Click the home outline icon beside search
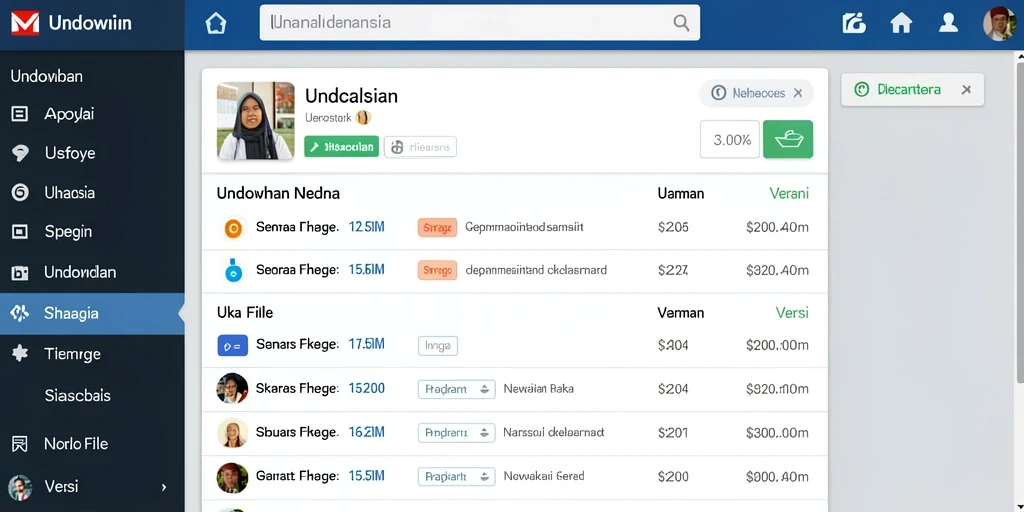The width and height of the screenshot is (1024, 512). (x=216, y=24)
